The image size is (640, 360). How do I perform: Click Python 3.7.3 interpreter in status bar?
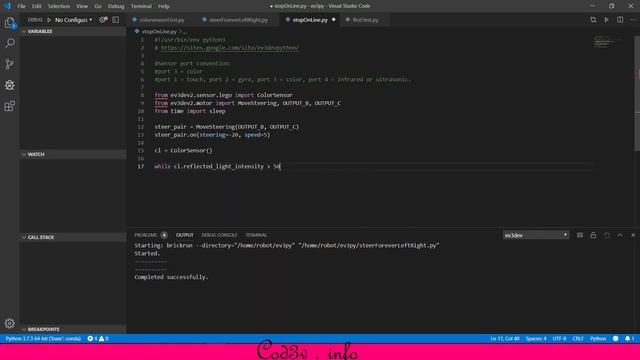pos(43,338)
